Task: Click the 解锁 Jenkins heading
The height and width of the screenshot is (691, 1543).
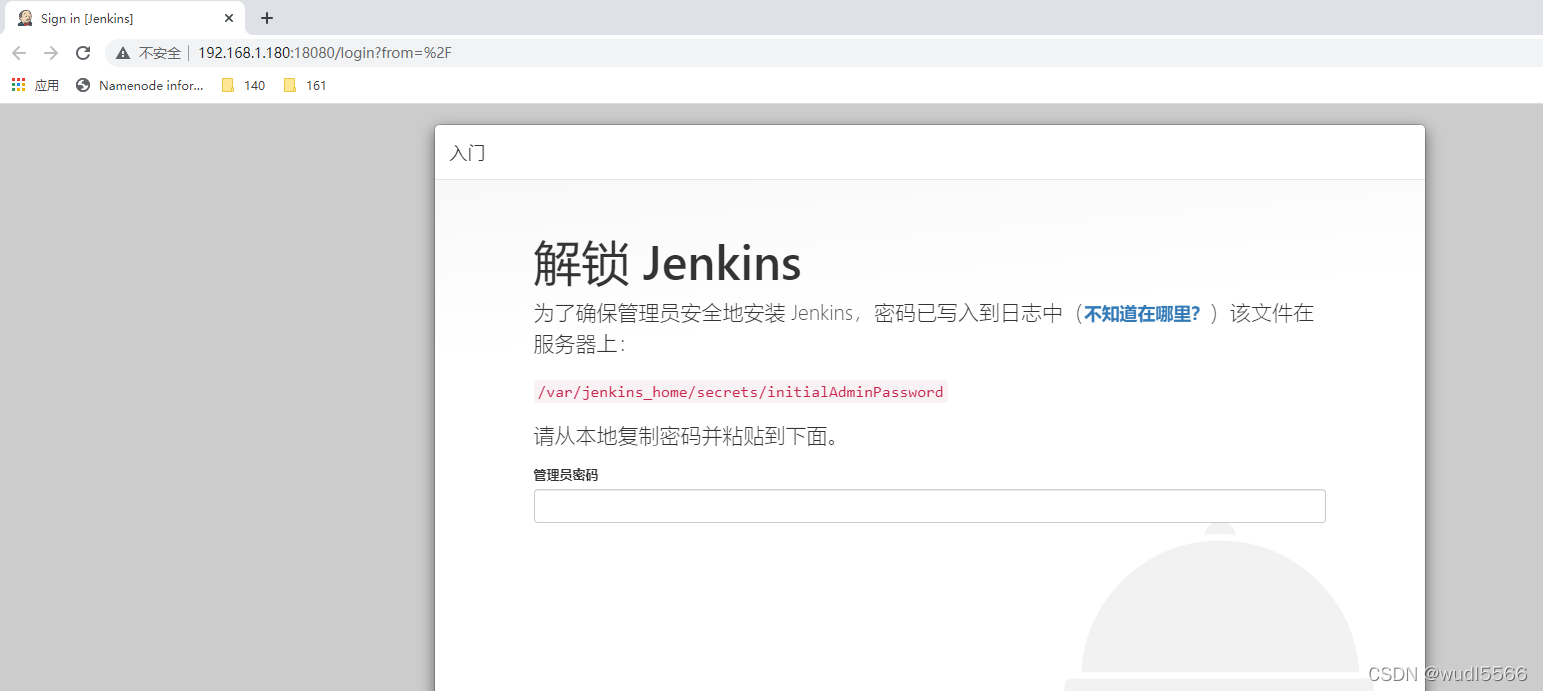Action: 667,264
